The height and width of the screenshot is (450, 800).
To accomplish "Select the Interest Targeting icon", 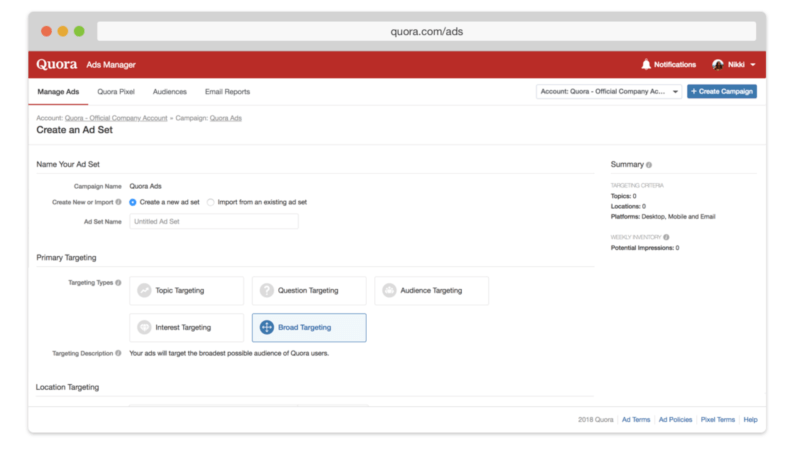I will point(144,328).
